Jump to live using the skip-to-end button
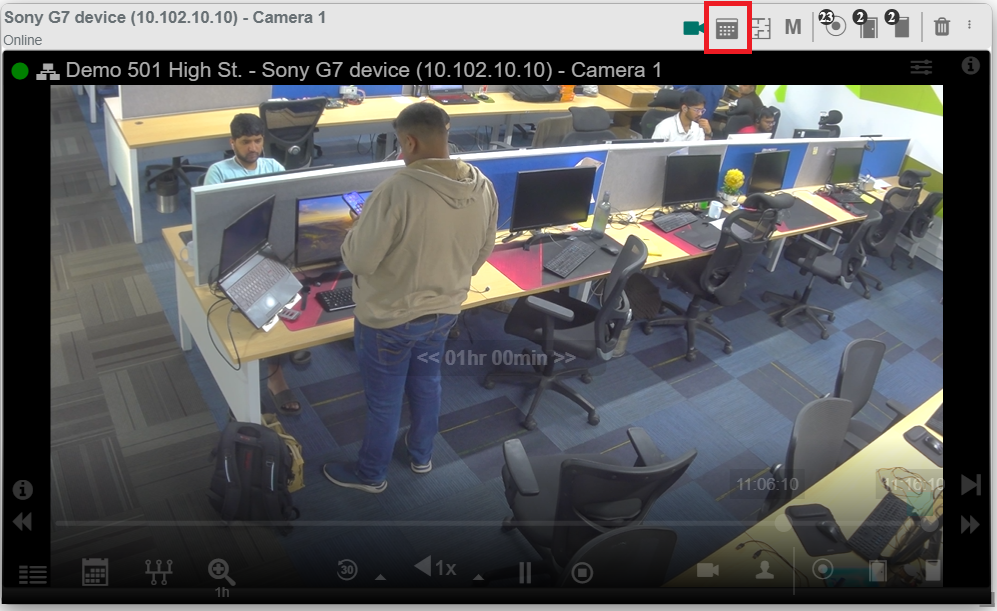 tap(970, 485)
